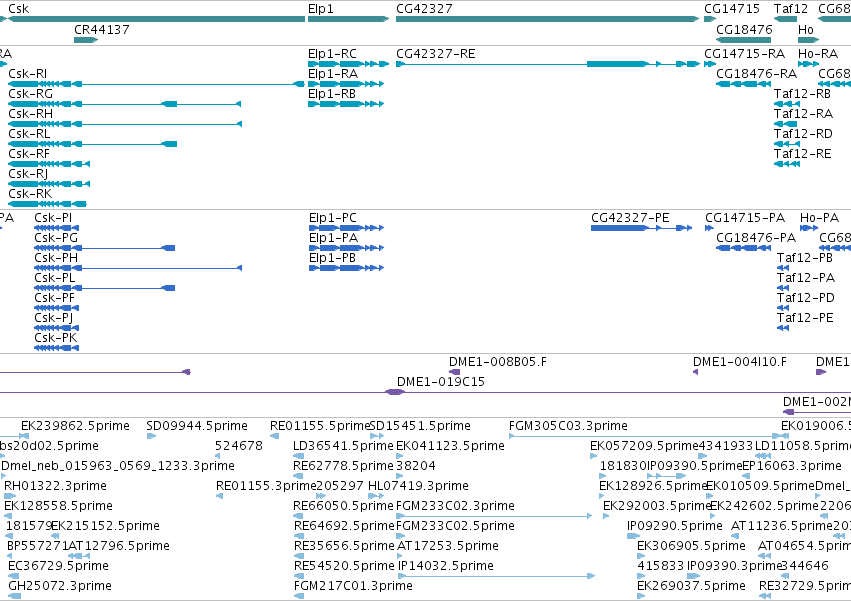851x601 pixels.
Task: Open the Csk-RI transcript label
Action: point(28,74)
